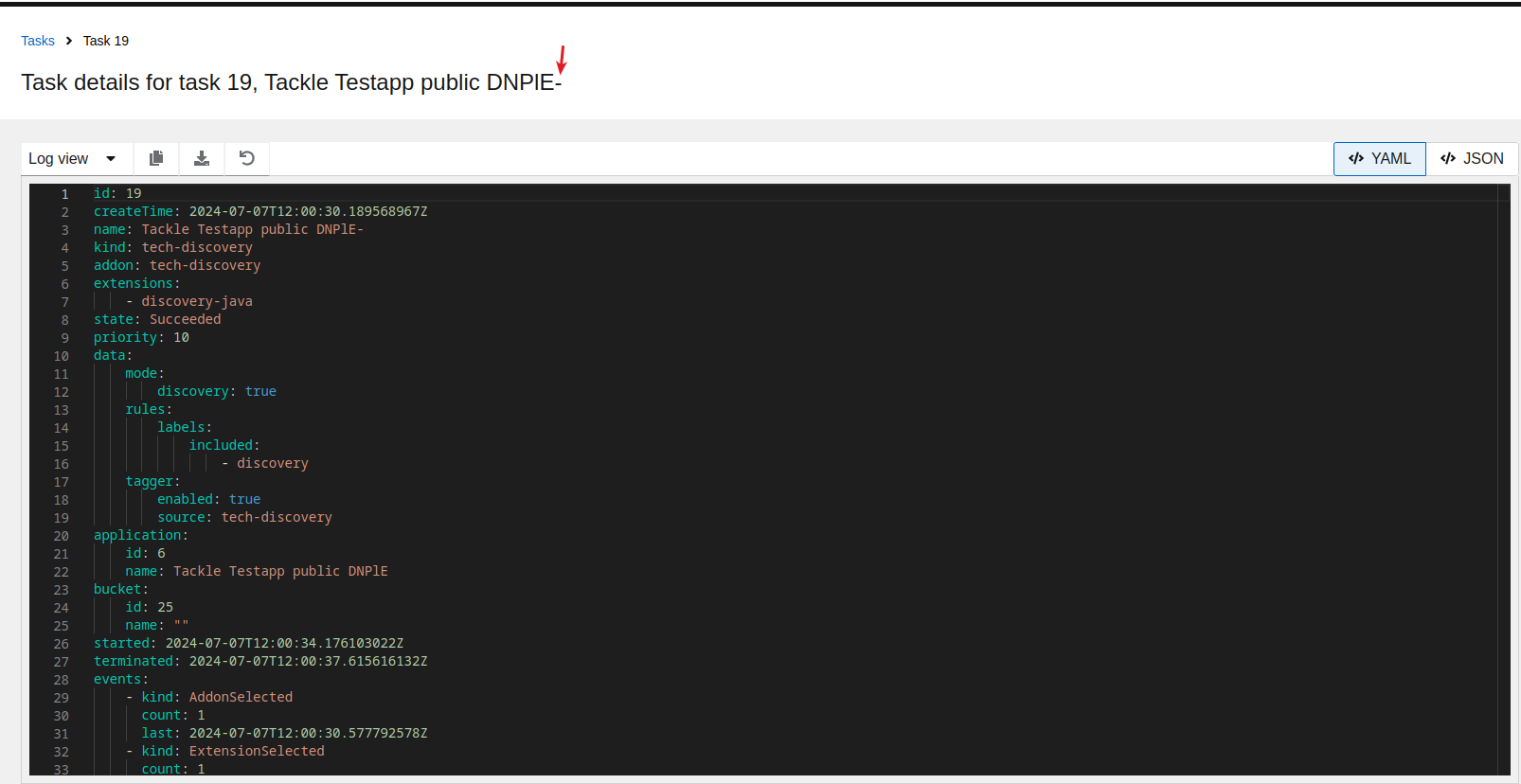Click the Task 19 breadcrumb item

[106, 41]
